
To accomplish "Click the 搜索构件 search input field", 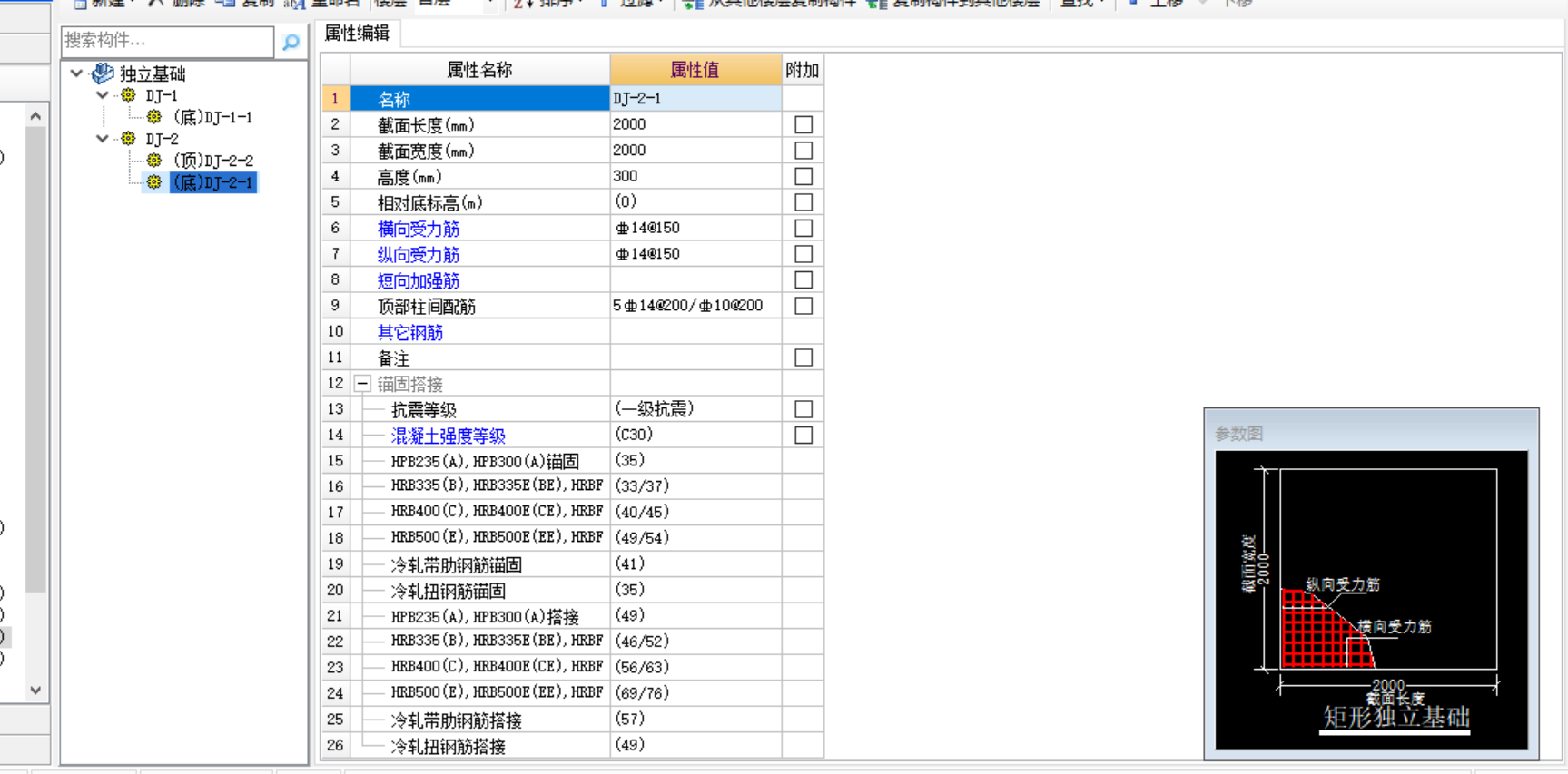I will pyautogui.click(x=167, y=41).
